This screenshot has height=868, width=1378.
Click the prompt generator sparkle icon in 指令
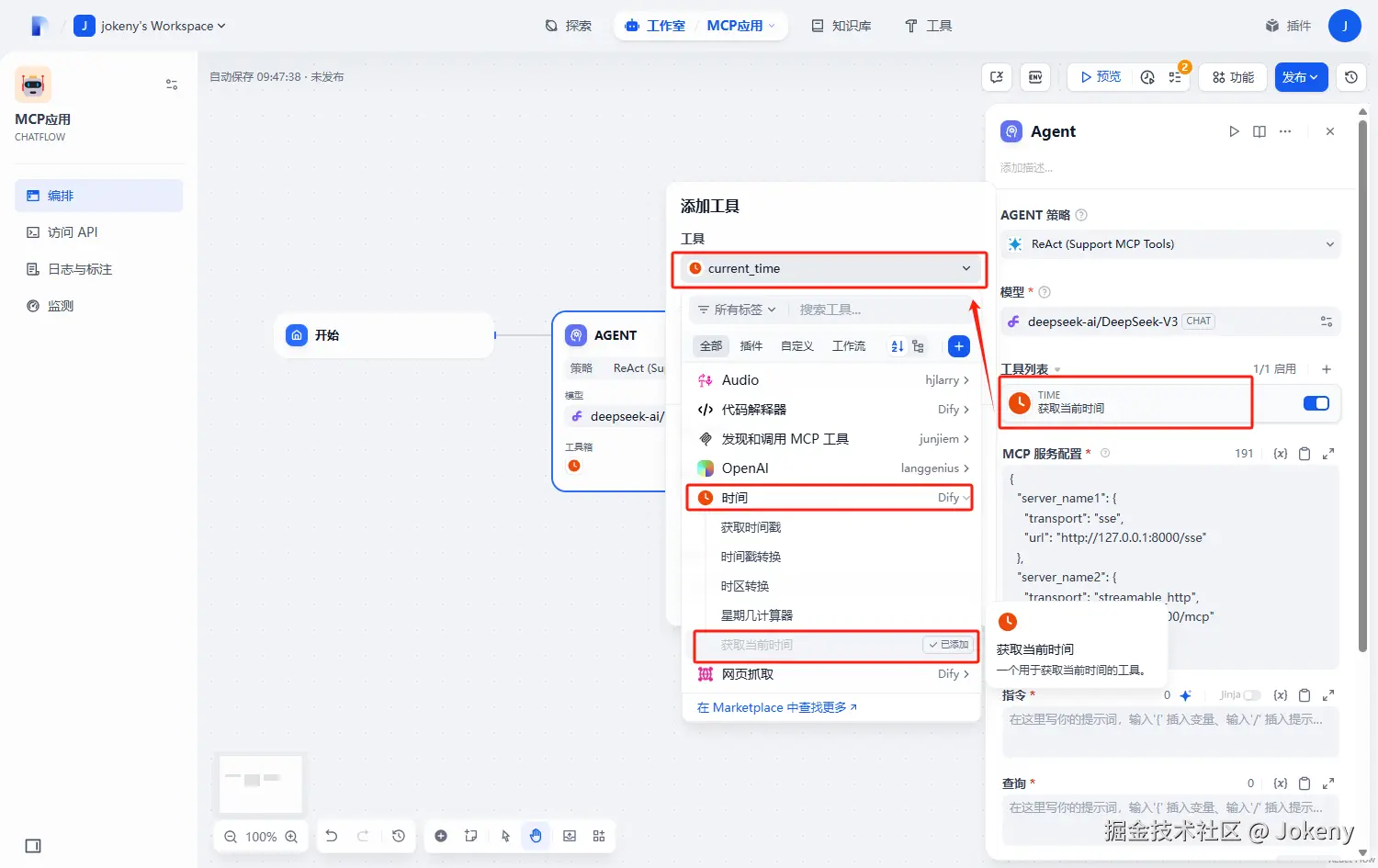click(x=1185, y=695)
